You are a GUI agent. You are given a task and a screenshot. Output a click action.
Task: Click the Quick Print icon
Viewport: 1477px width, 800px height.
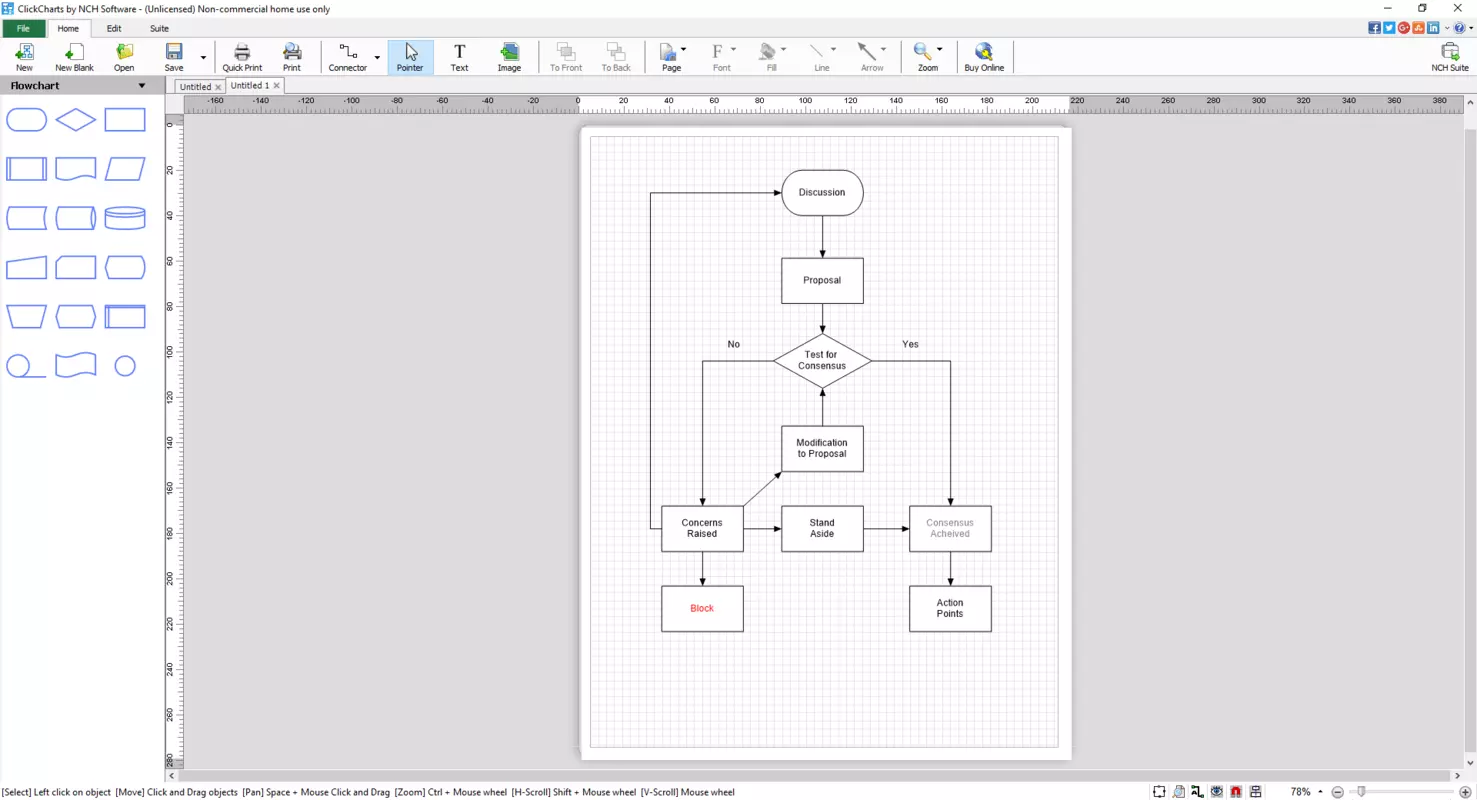[242, 57]
